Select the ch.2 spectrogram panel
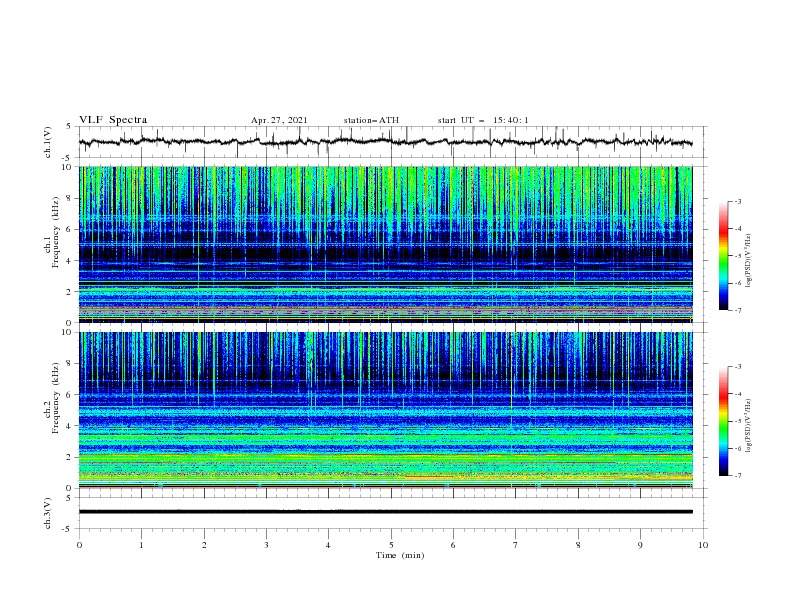This screenshot has width=792, height=612. point(386,410)
